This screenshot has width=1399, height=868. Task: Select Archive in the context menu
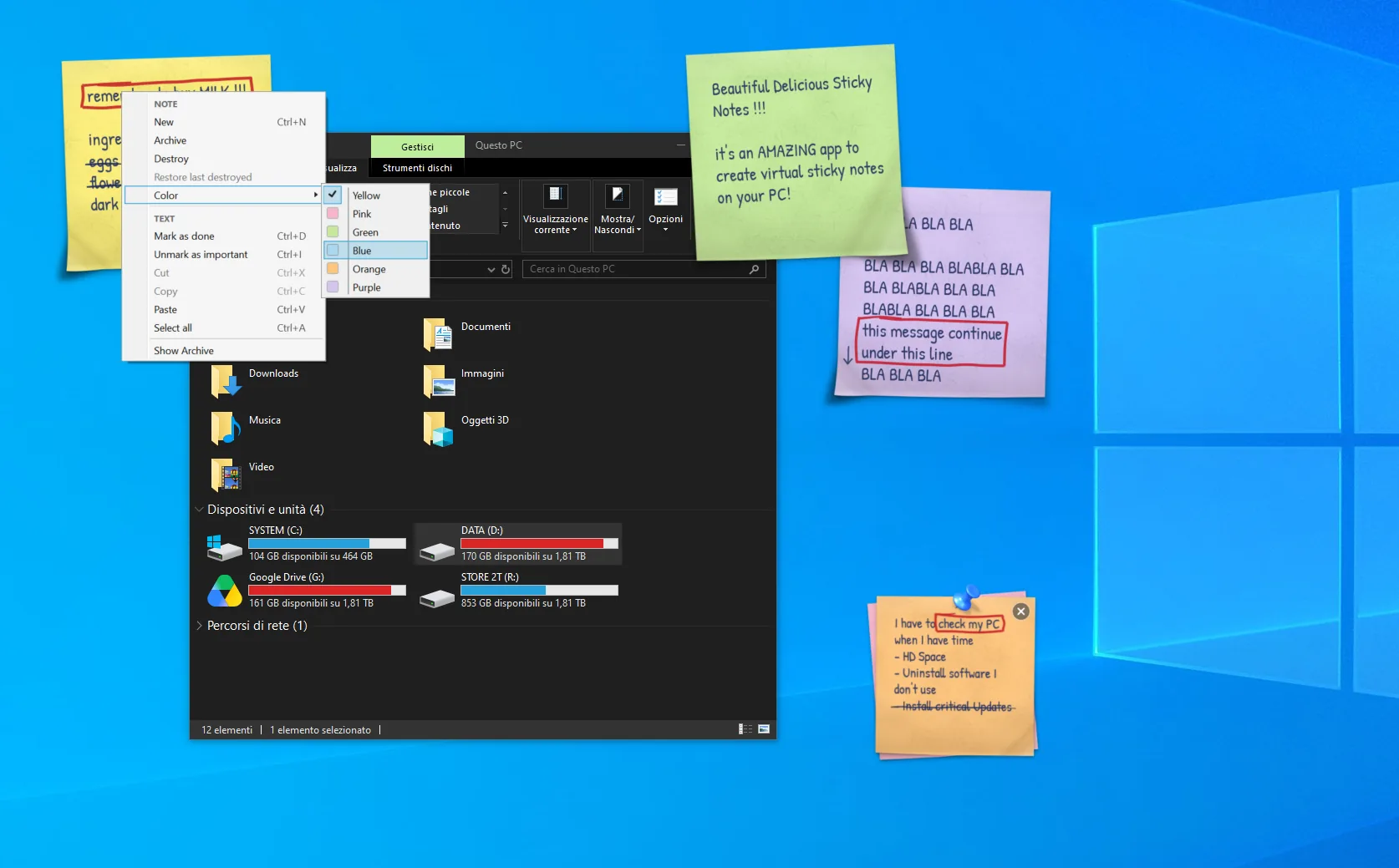(223, 140)
